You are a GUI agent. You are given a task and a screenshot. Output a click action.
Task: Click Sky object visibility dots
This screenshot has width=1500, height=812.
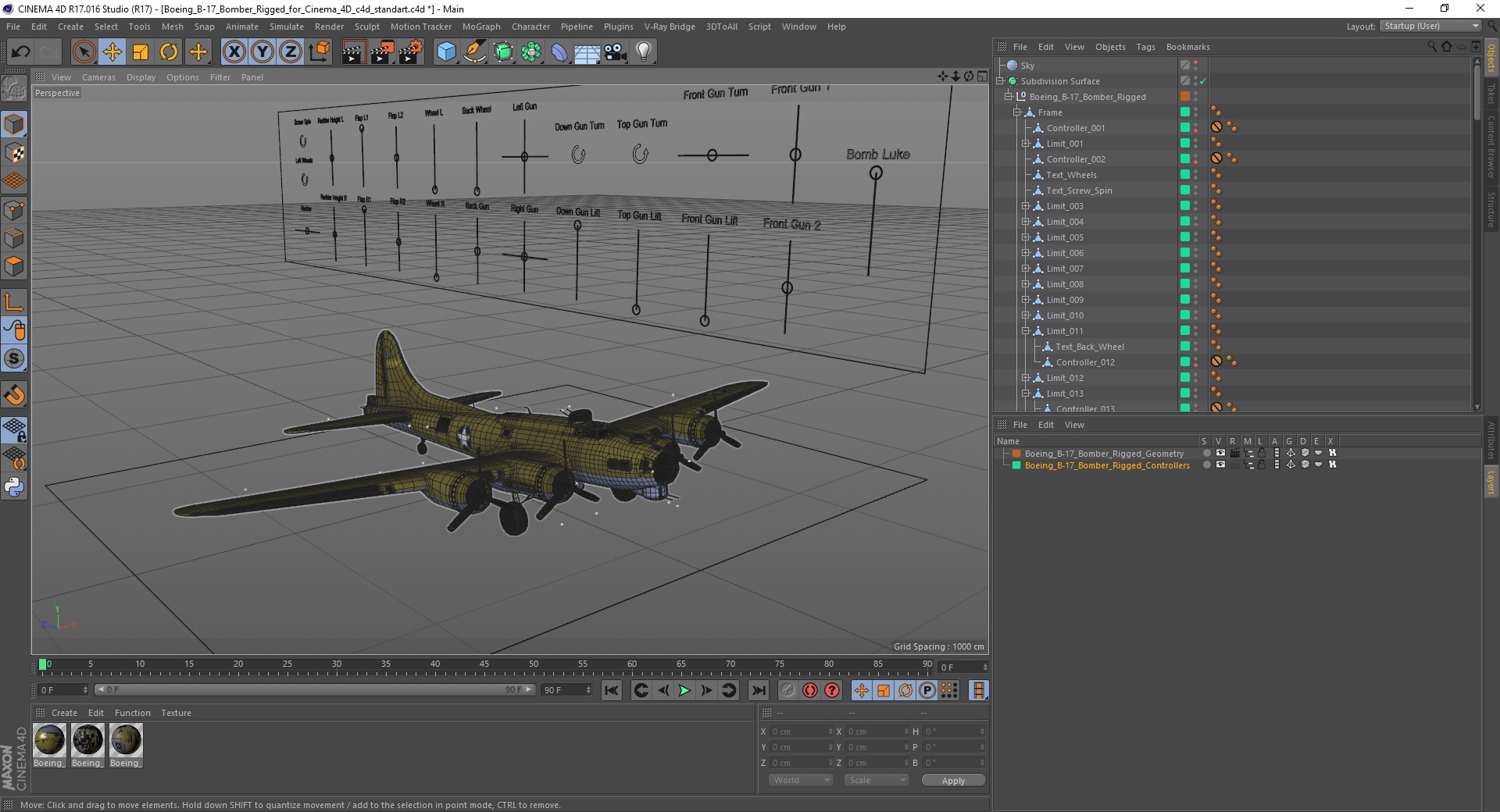[x=1195, y=66]
